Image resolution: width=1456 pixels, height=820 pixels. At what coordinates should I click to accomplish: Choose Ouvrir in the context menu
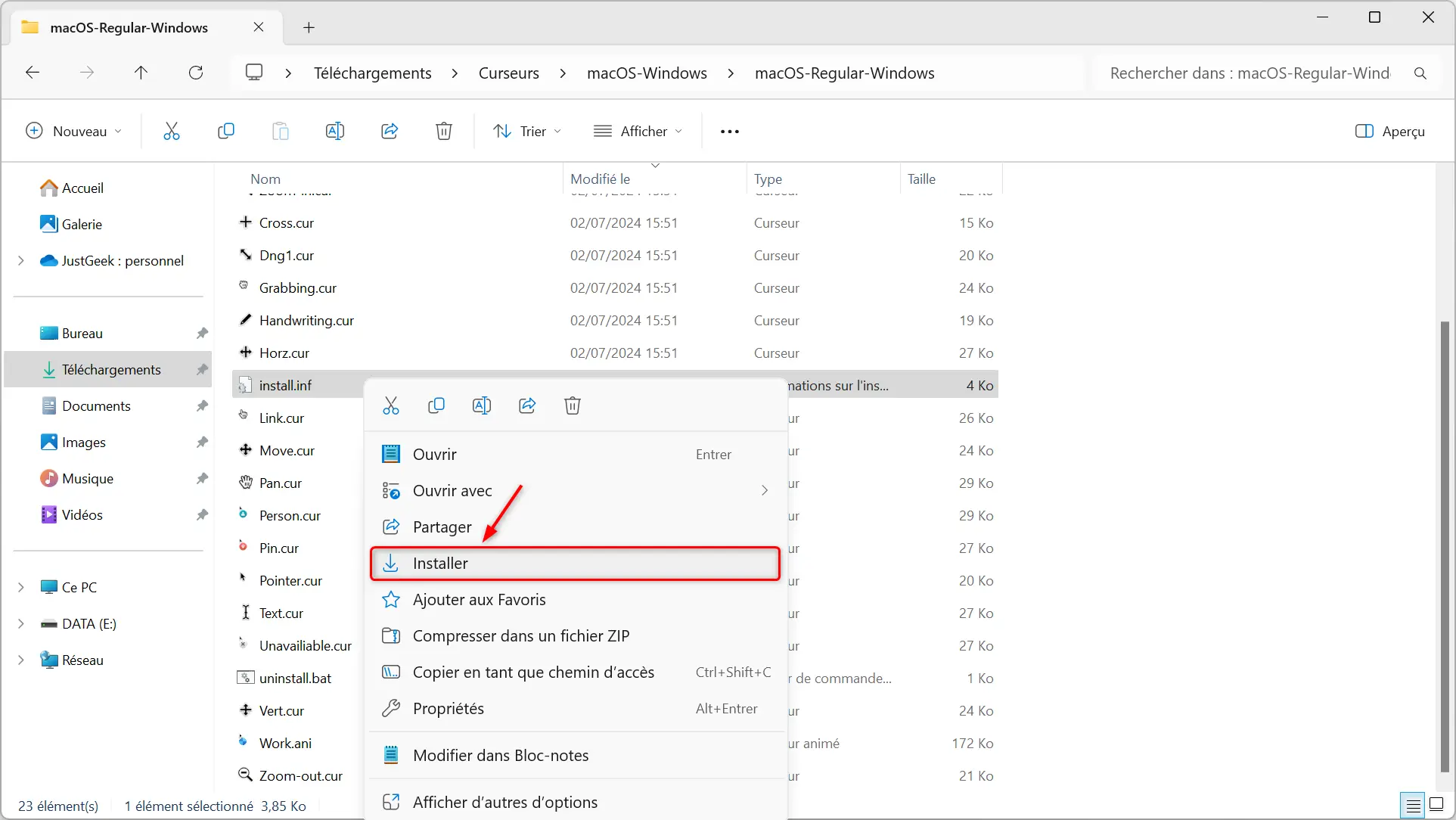pyautogui.click(x=576, y=455)
